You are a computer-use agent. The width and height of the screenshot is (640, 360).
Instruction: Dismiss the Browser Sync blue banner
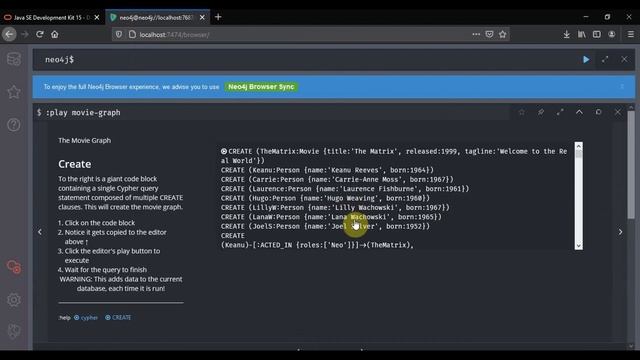(622, 87)
